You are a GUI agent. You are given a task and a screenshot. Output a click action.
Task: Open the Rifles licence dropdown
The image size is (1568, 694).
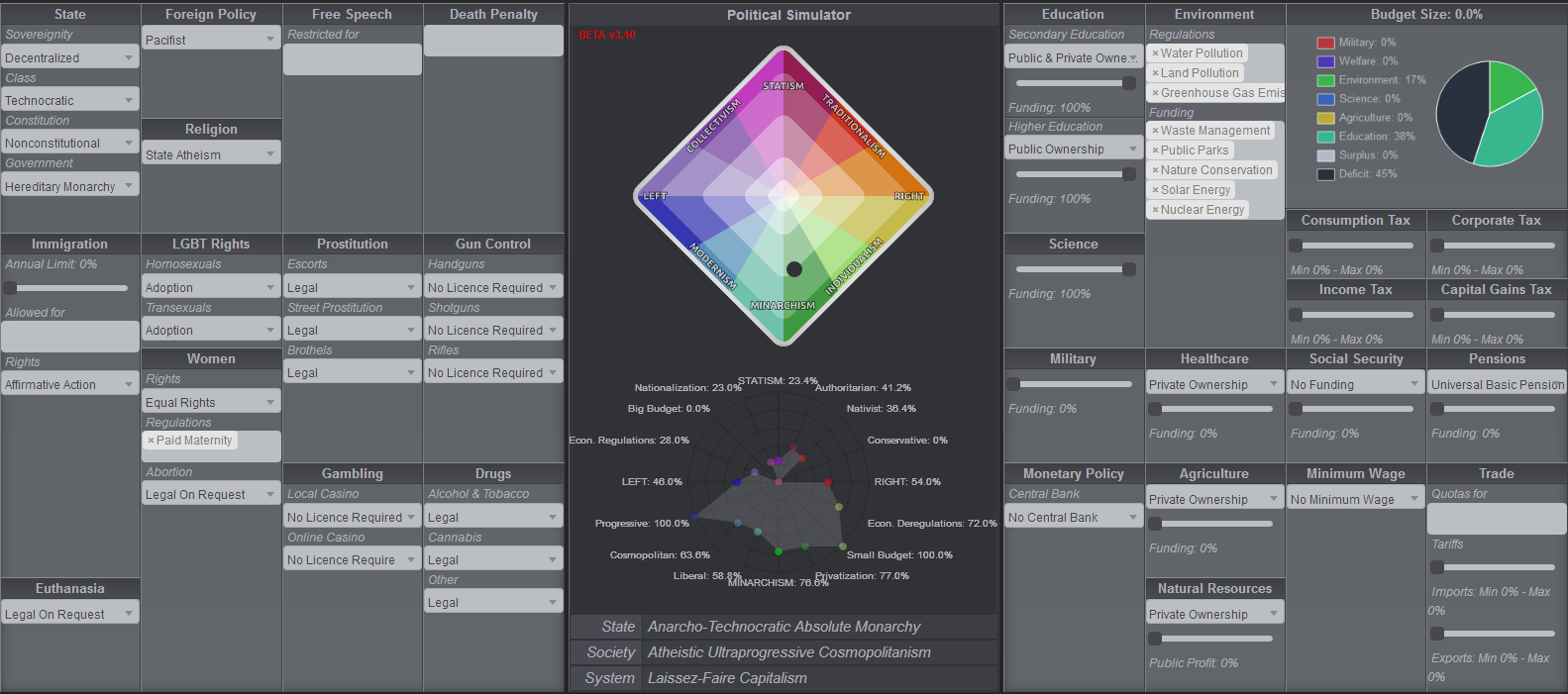tap(493, 372)
